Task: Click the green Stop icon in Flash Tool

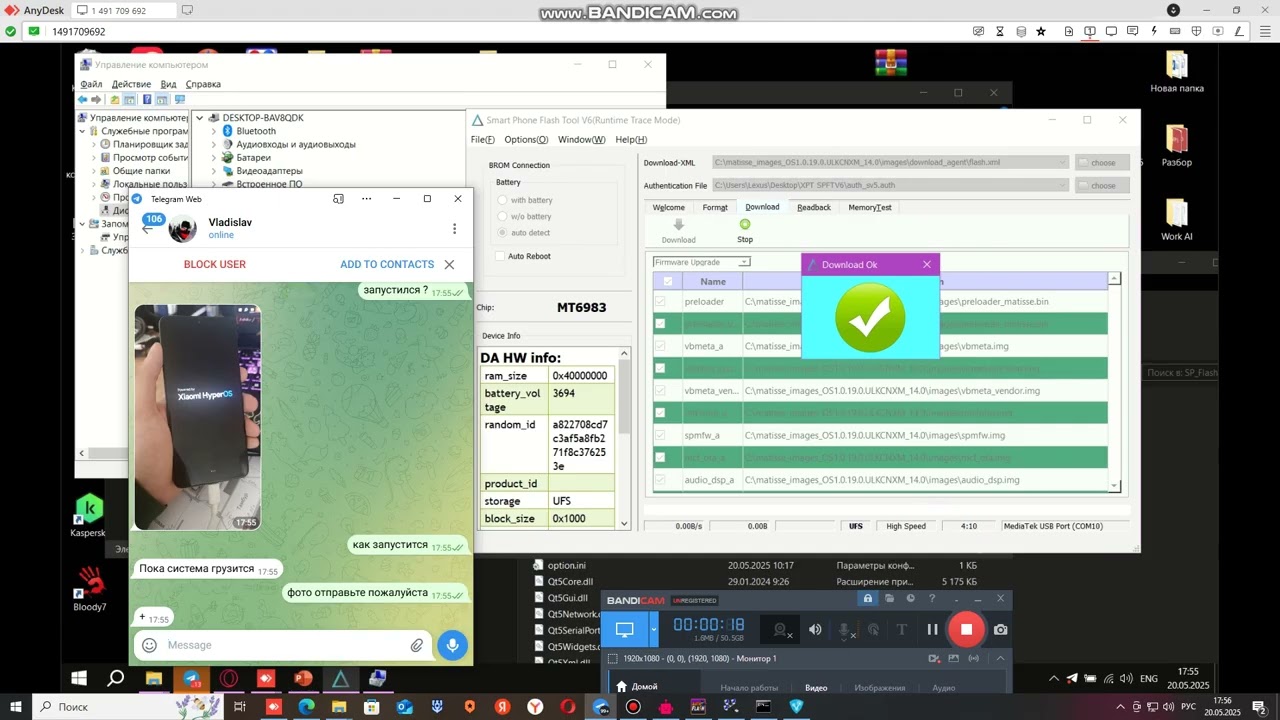Action: (x=745, y=225)
